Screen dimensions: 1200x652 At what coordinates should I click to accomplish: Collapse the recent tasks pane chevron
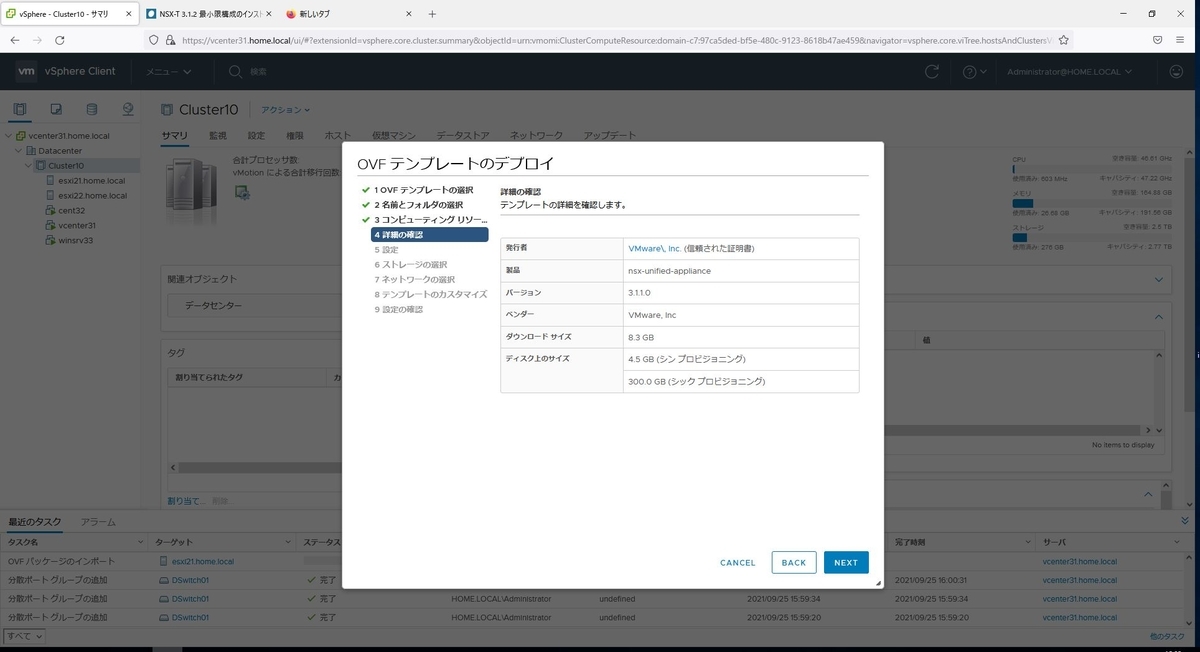[1186, 522]
